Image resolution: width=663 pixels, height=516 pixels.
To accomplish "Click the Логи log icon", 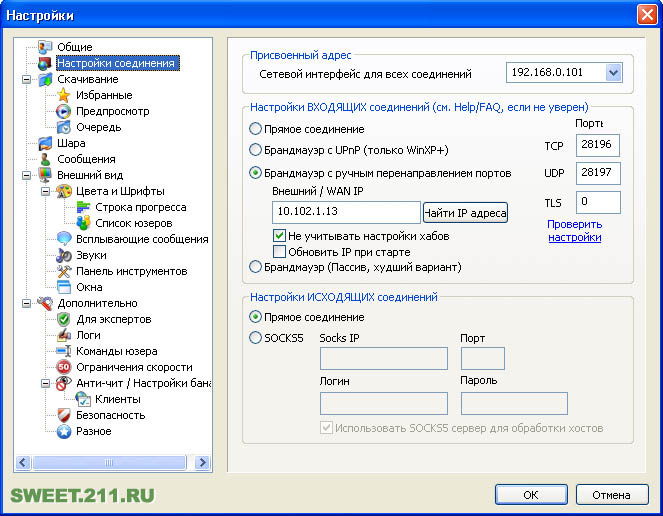I will click(x=64, y=335).
